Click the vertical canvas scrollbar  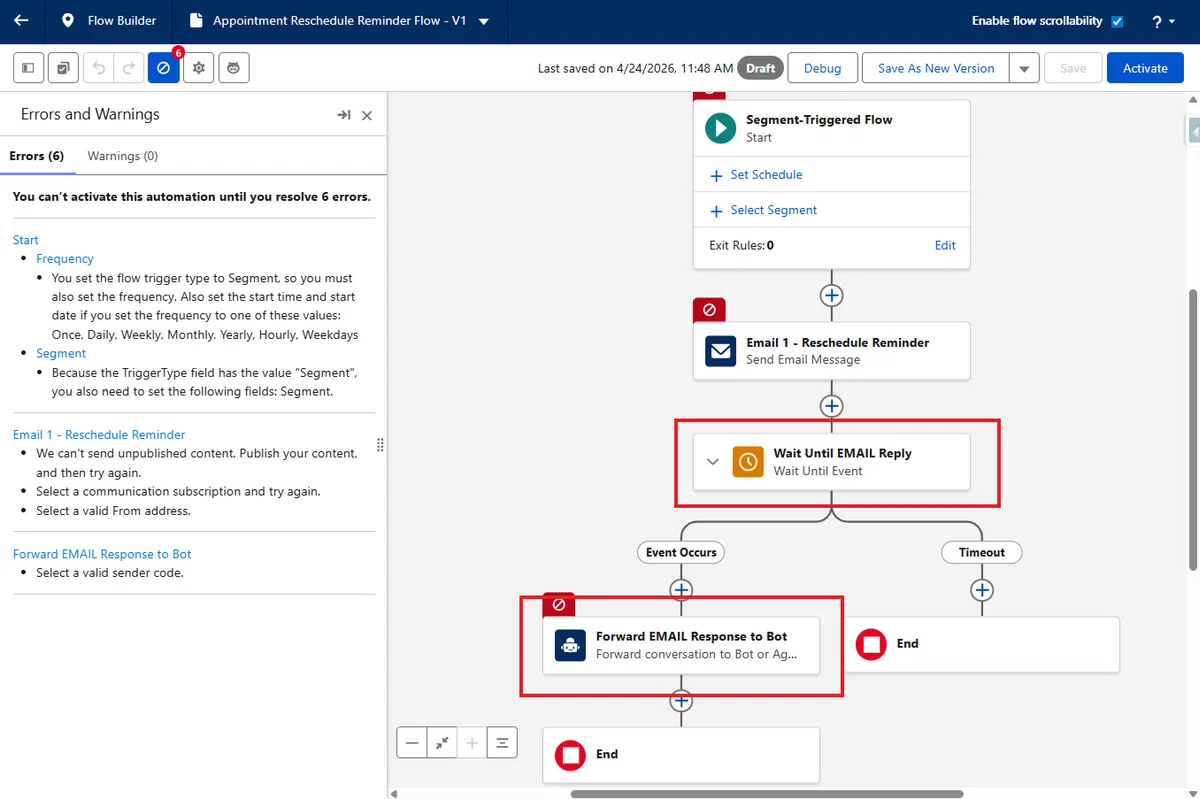tap(1194, 430)
